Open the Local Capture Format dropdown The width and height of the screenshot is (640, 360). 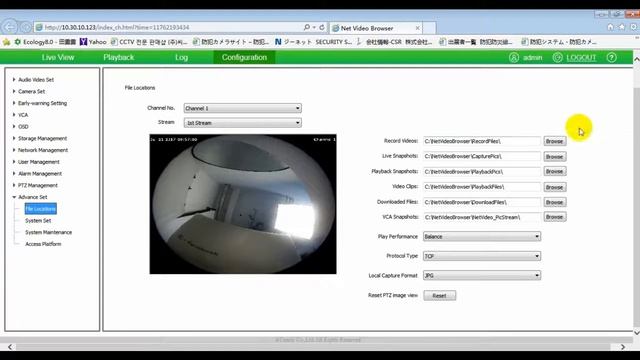(482, 276)
